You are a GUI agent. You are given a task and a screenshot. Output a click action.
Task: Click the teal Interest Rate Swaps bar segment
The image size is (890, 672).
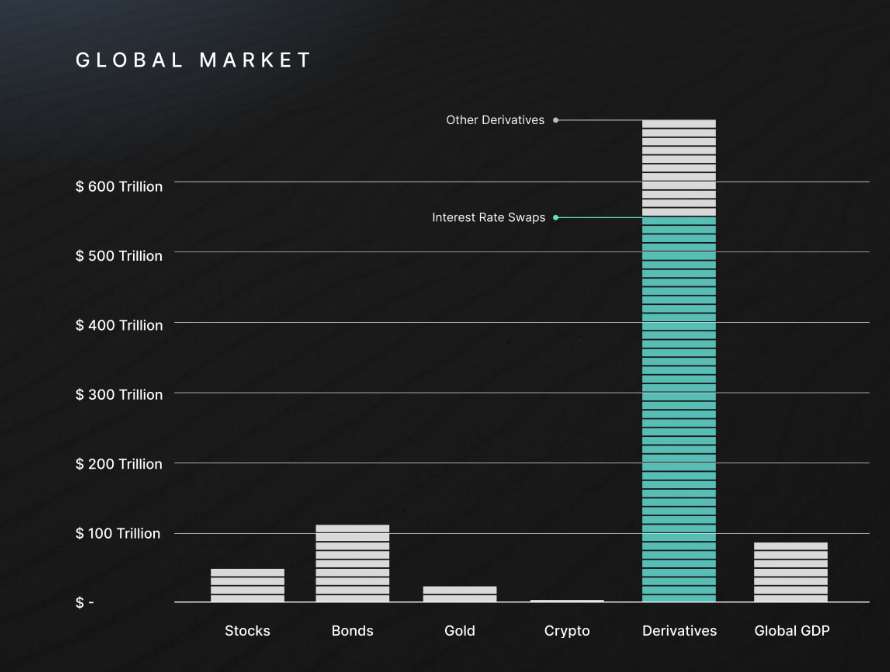pos(679,410)
